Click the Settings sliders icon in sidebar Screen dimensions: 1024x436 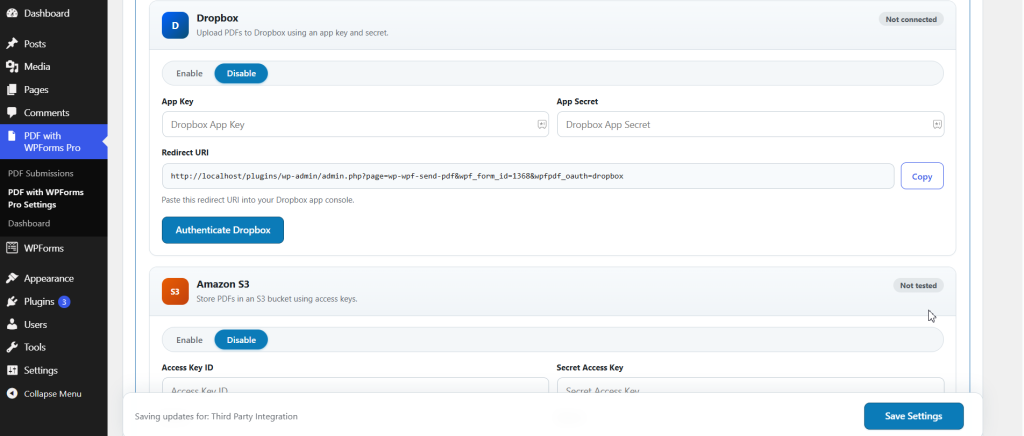(12, 370)
